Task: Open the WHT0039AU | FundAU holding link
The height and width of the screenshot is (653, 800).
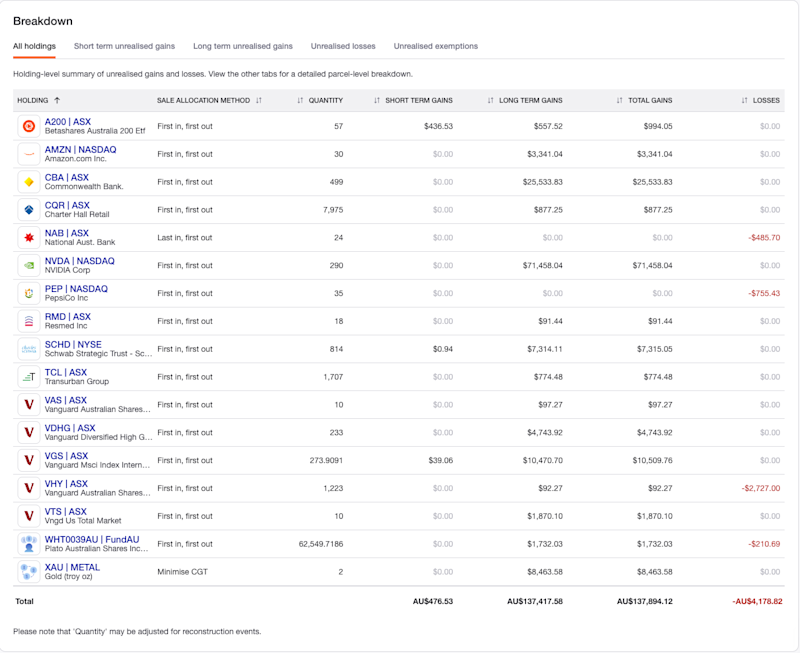Action: (92, 539)
